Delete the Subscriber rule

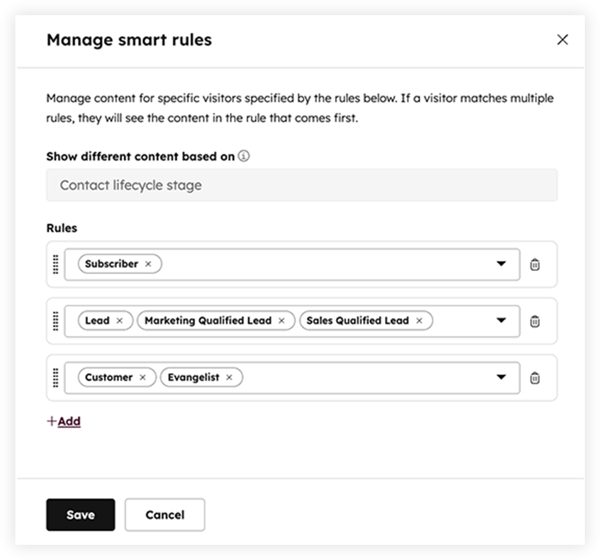(x=535, y=264)
